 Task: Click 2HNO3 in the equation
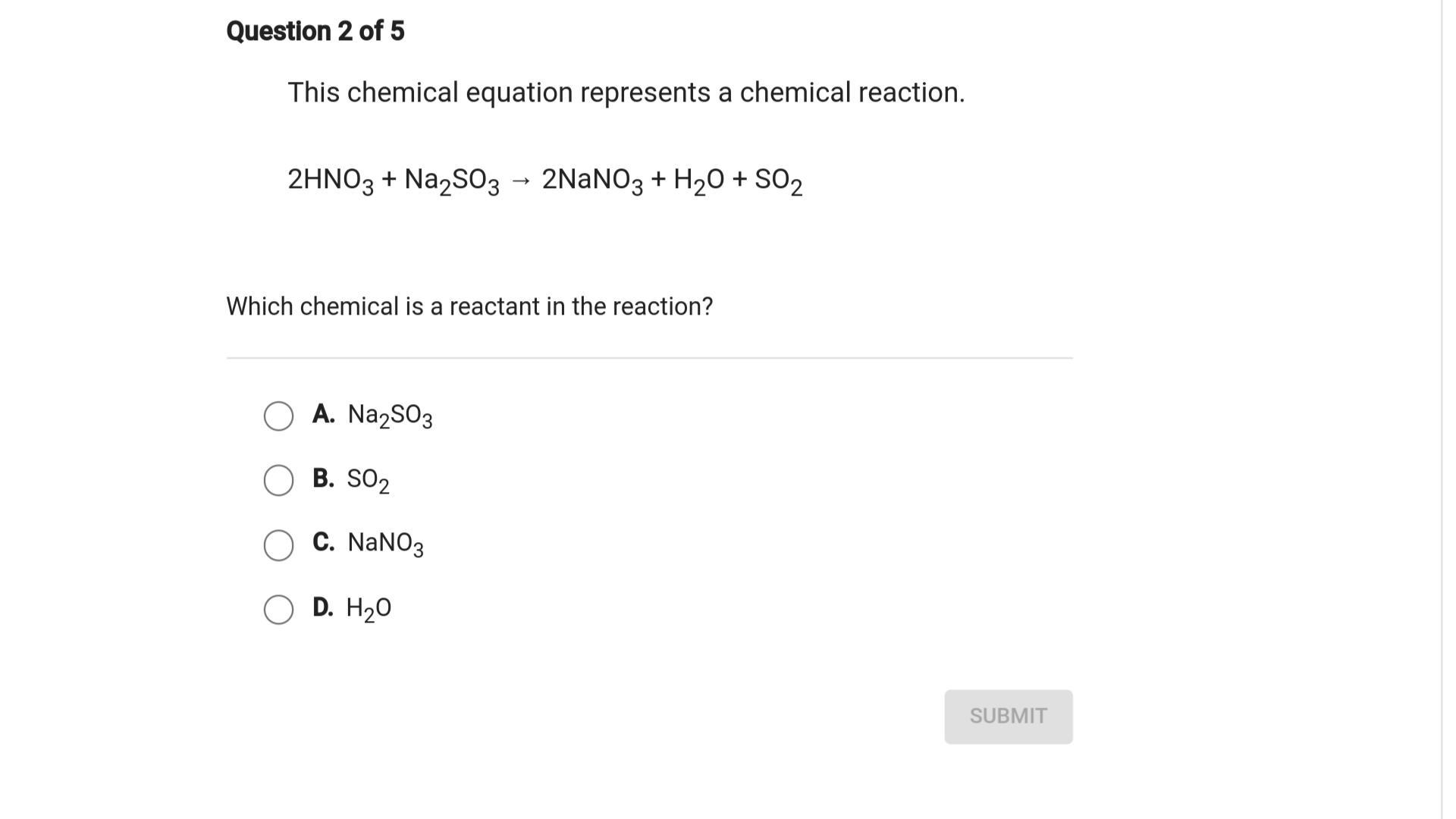click(330, 180)
